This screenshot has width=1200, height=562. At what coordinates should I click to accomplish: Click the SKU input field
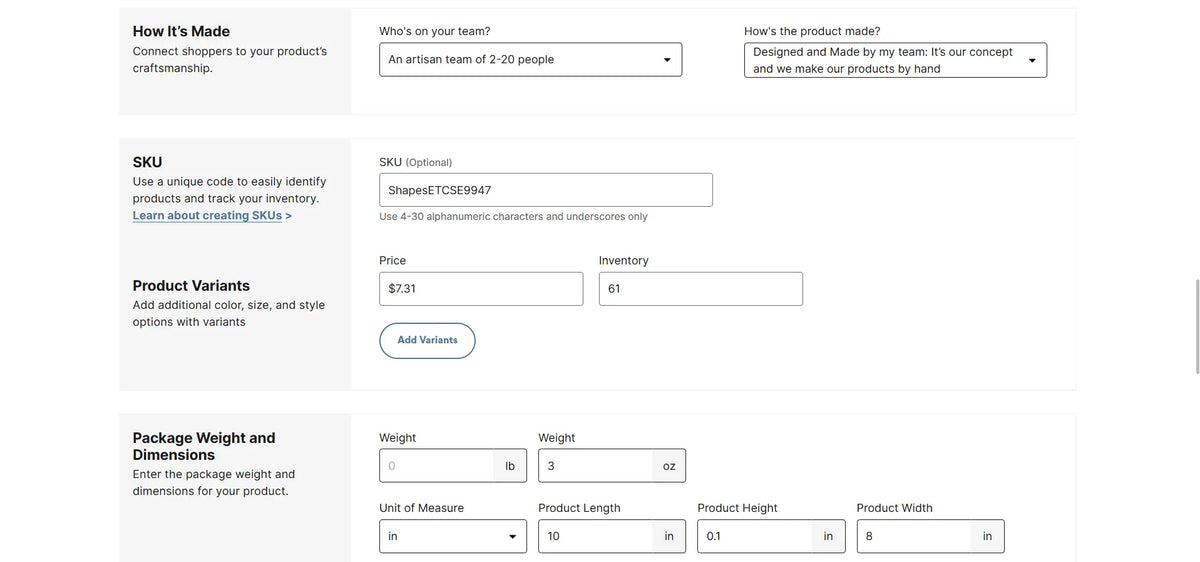pos(546,190)
